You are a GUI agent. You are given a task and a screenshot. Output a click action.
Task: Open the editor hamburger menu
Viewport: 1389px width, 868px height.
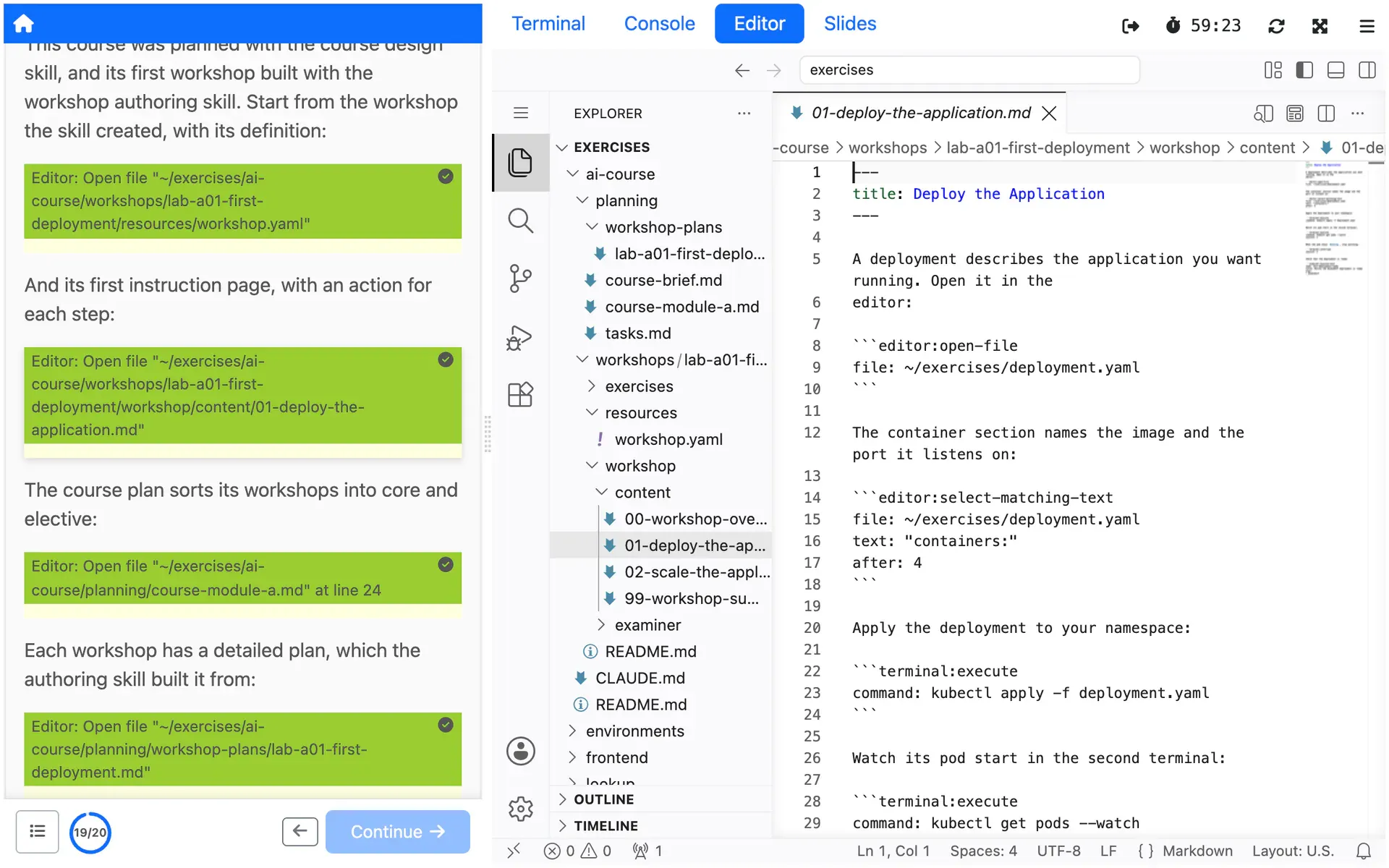[x=521, y=113]
